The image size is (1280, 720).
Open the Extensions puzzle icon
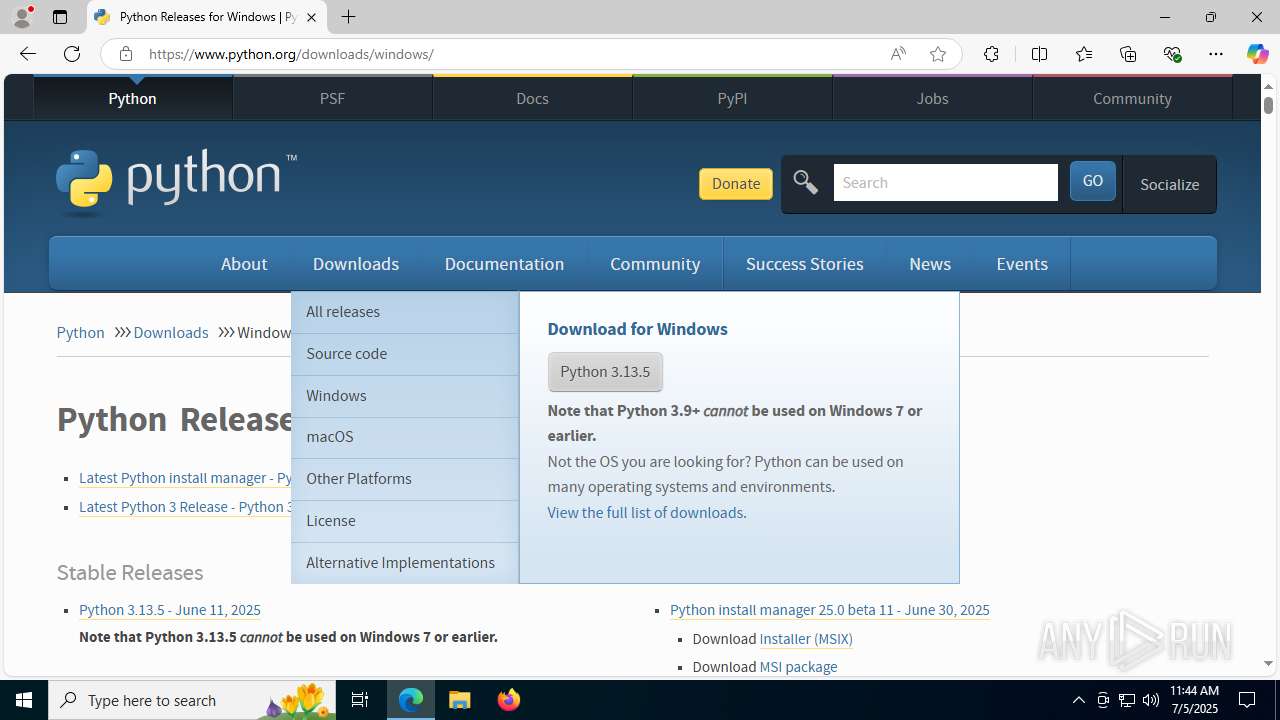pos(991,54)
